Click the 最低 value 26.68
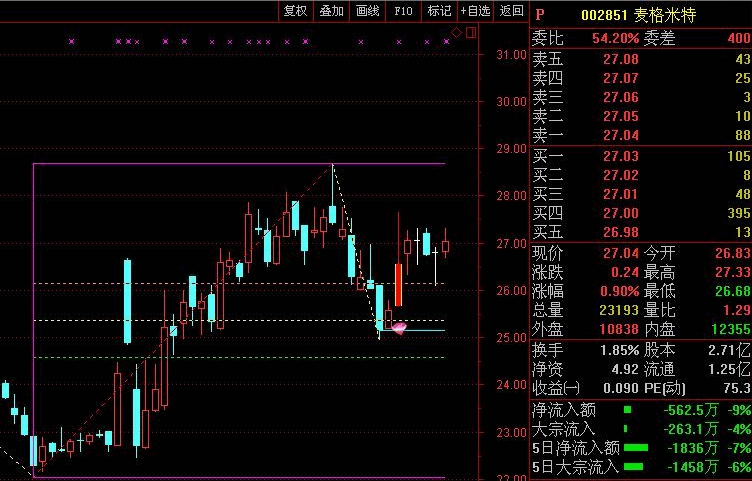This screenshot has height=481, width=752. (733, 292)
